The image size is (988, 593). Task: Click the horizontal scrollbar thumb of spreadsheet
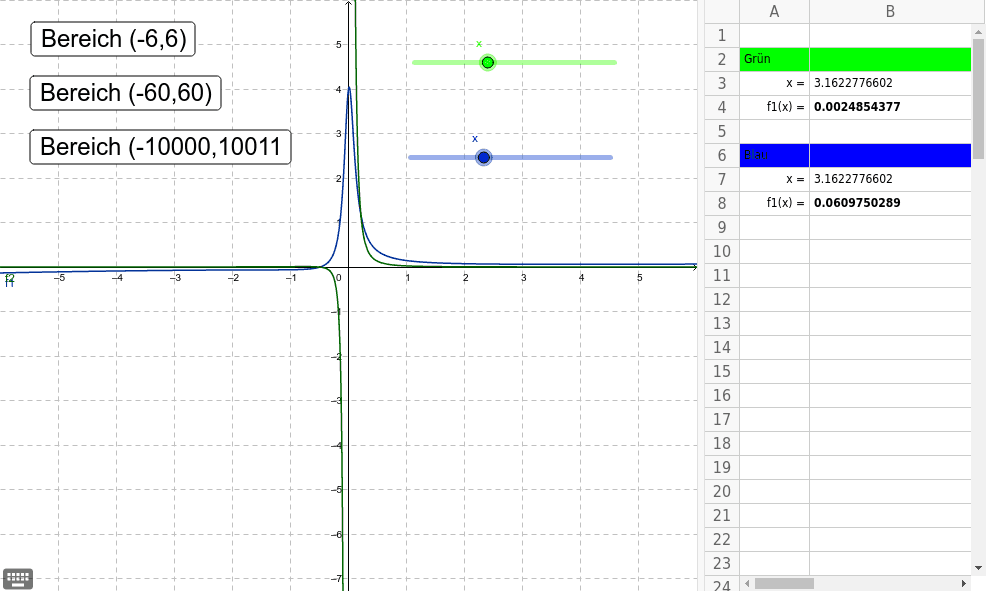click(784, 584)
